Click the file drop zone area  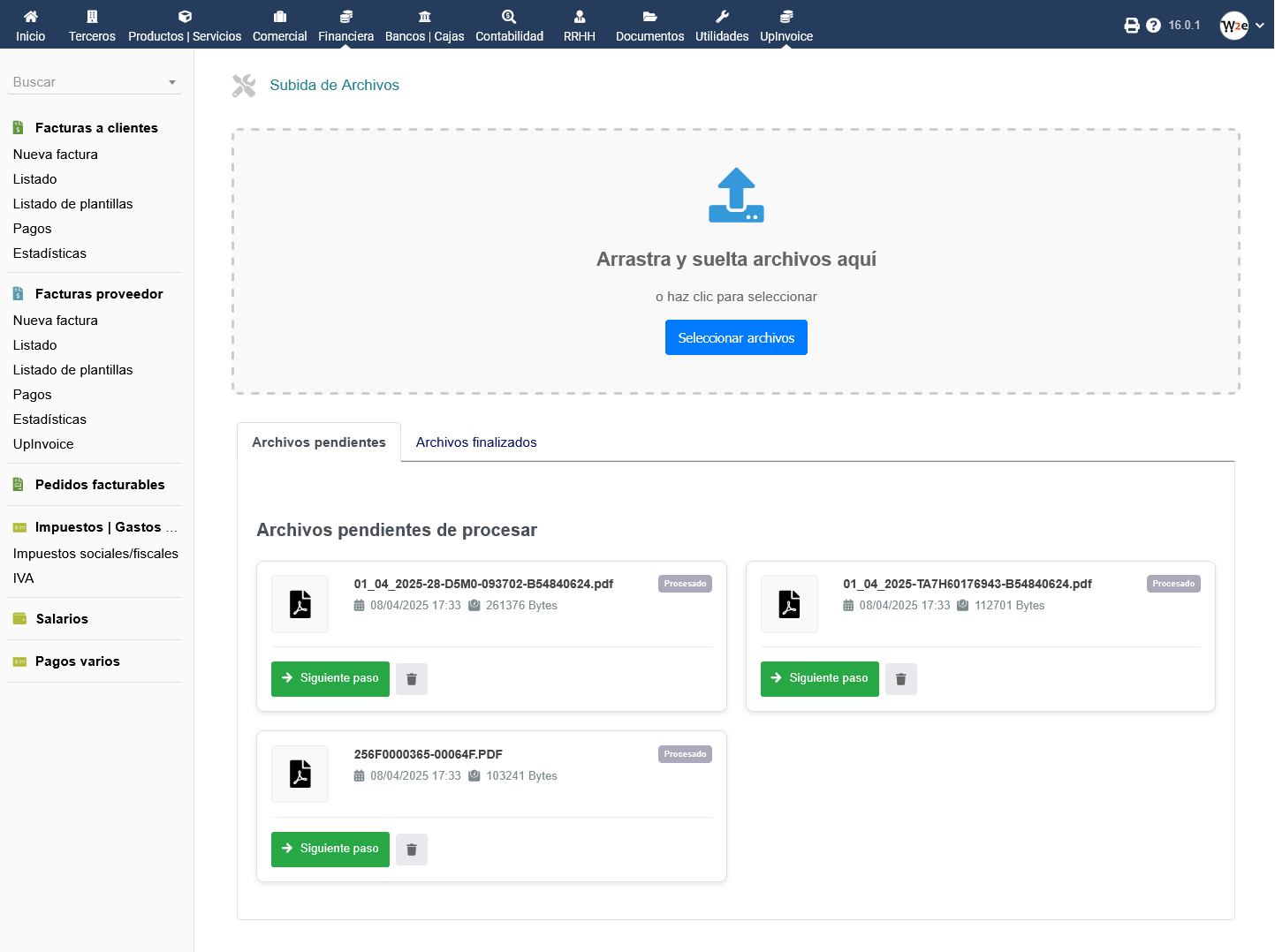pyautogui.click(x=736, y=261)
